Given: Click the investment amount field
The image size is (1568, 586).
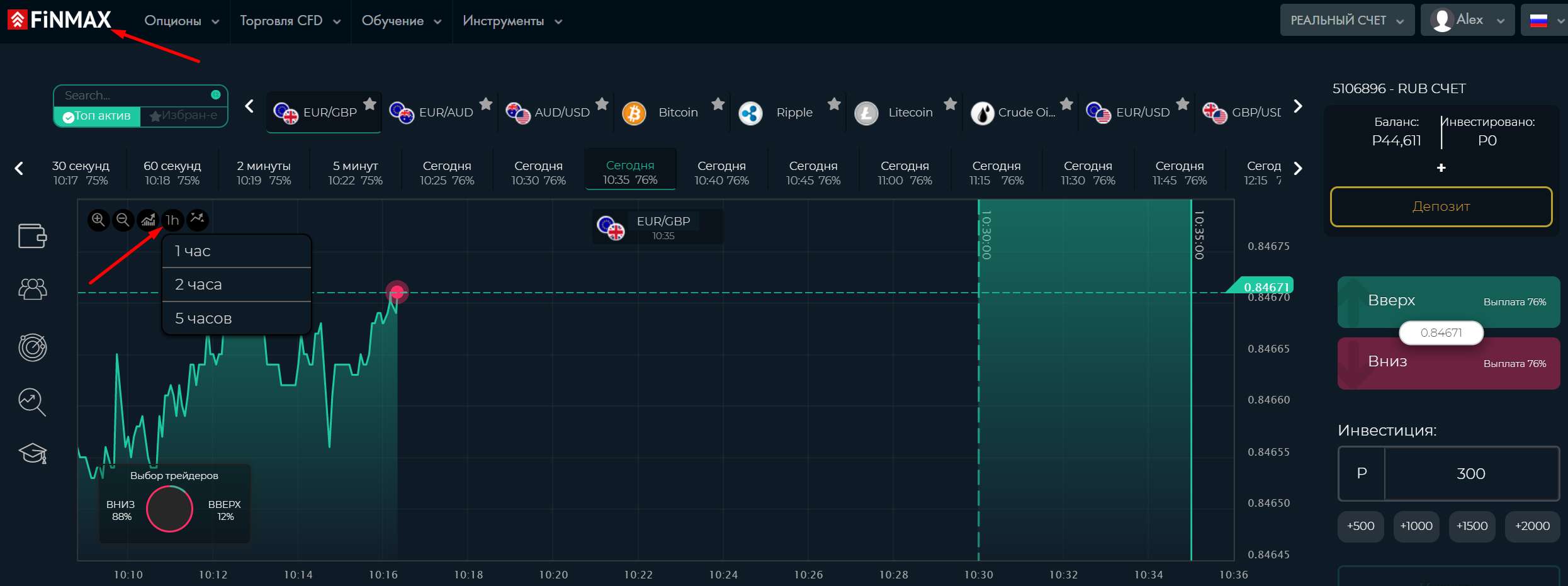Looking at the screenshot, I should coord(1471,473).
